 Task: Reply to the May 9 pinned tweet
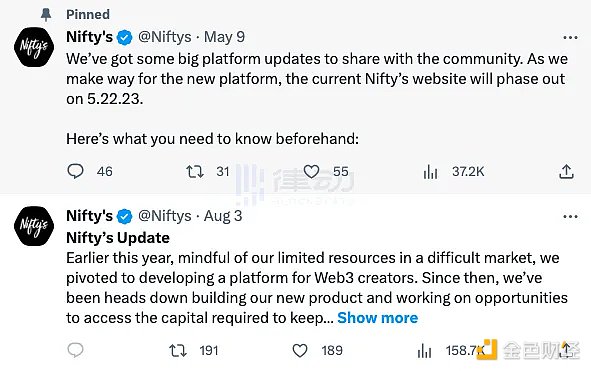click(x=75, y=171)
